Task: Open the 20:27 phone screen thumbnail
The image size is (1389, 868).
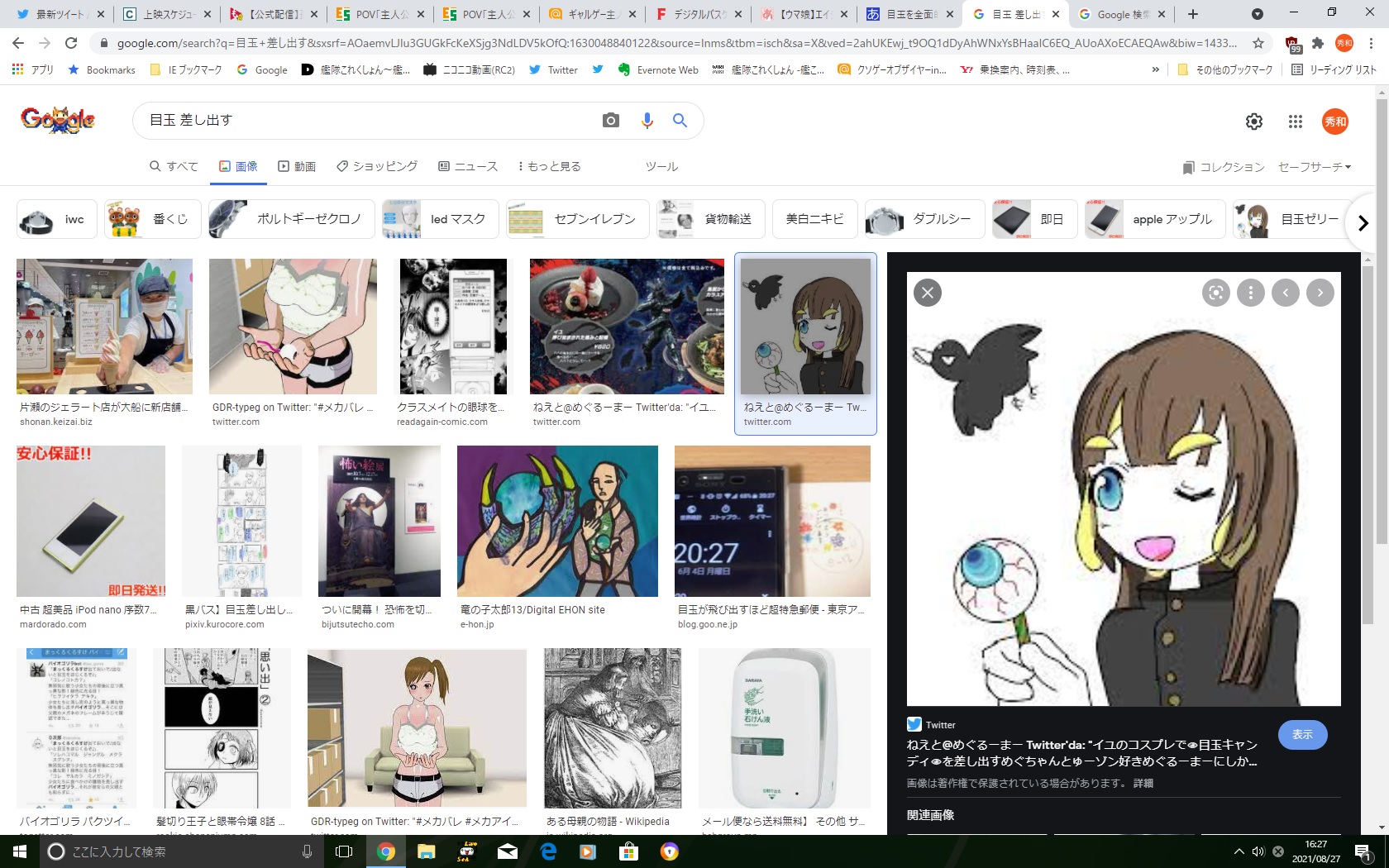Action: click(x=772, y=521)
